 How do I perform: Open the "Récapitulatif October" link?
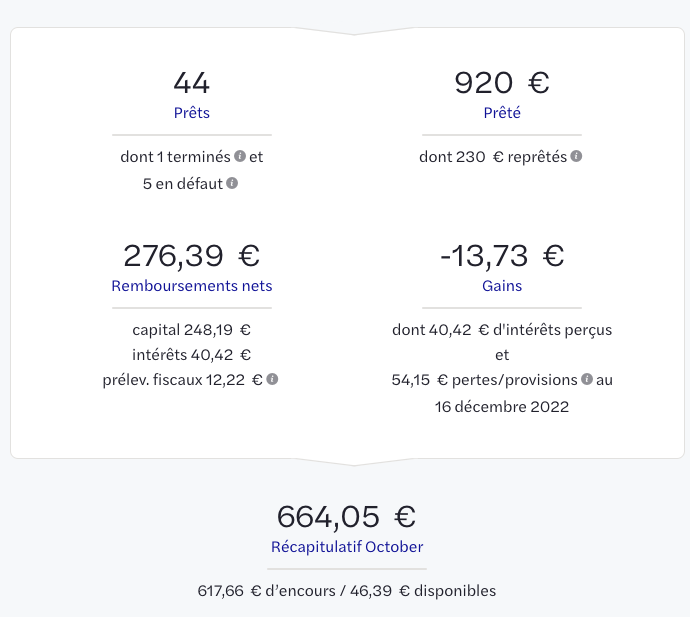click(347, 547)
